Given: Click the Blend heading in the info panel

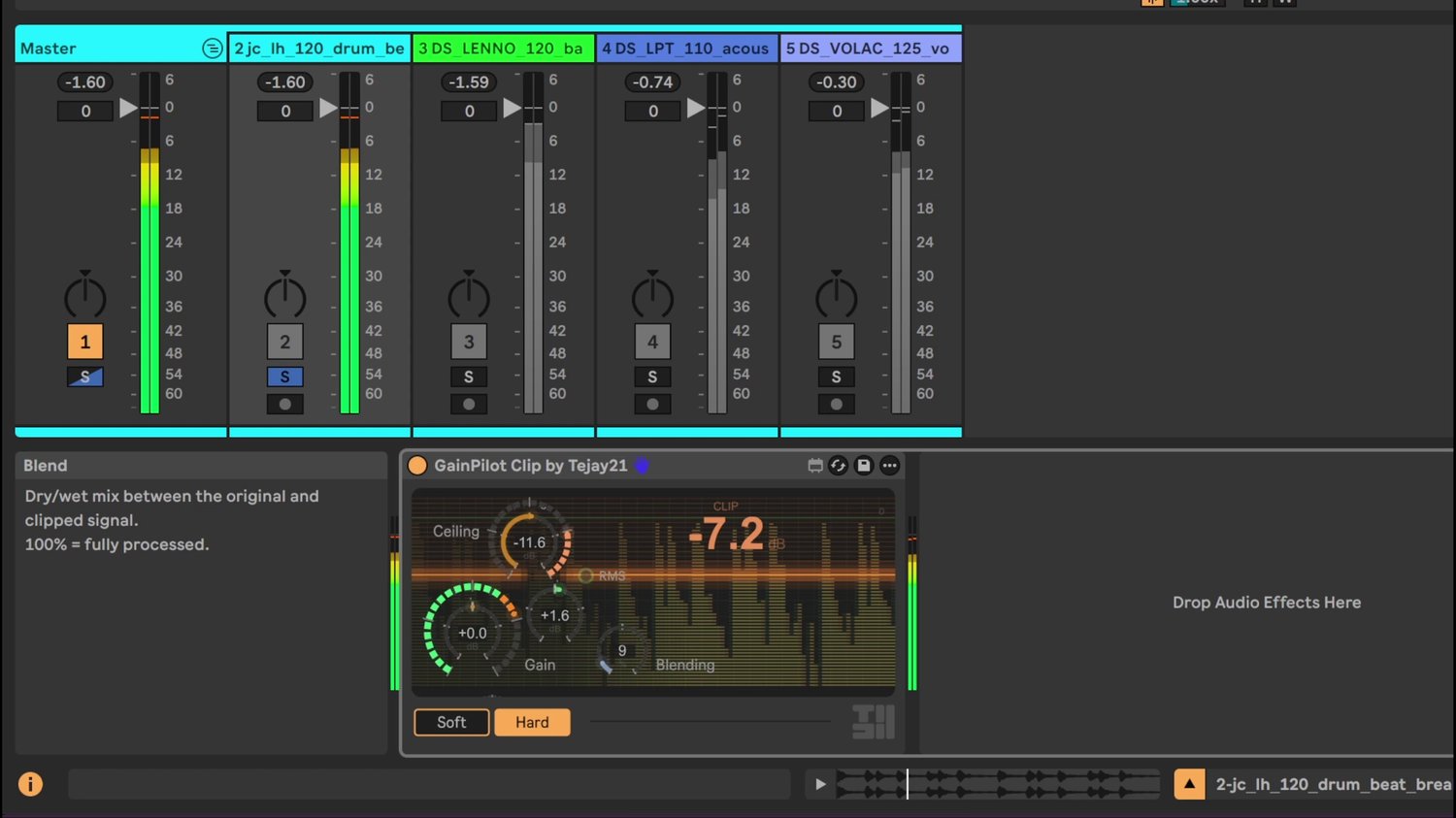Looking at the screenshot, I should tap(46, 466).
